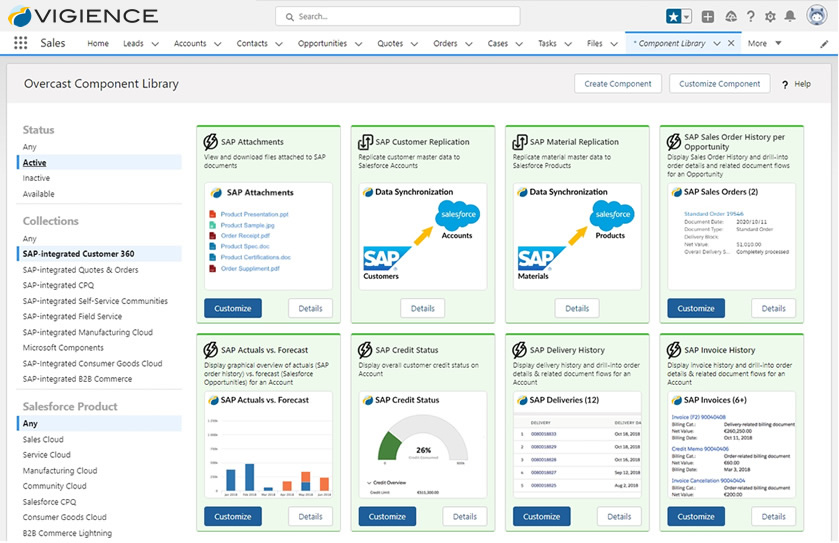Customize the SAP Credit Status component
The width and height of the screenshot is (839, 543).
387,516
